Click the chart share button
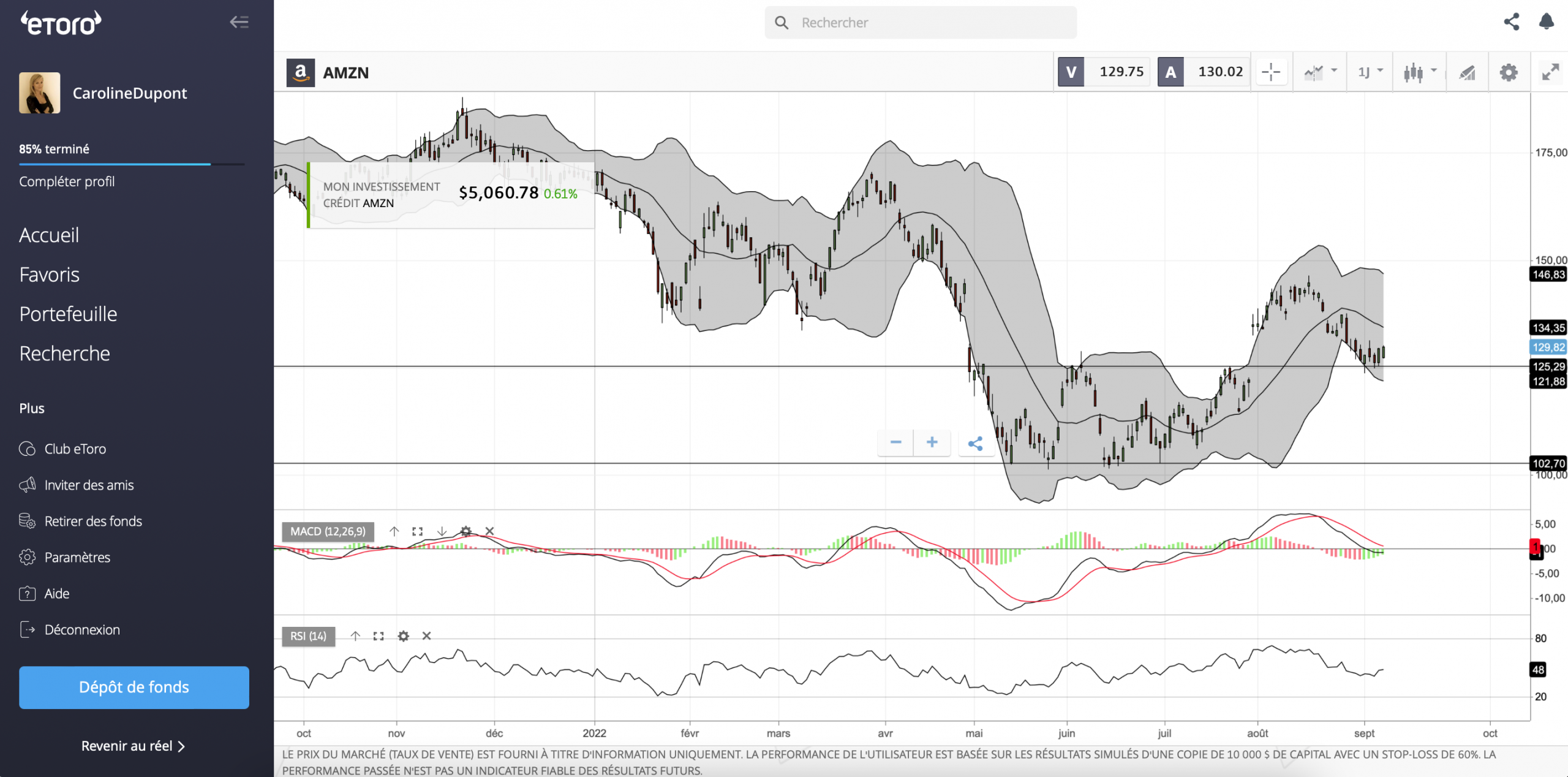Image resolution: width=1568 pixels, height=777 pixels. (975, 443)
